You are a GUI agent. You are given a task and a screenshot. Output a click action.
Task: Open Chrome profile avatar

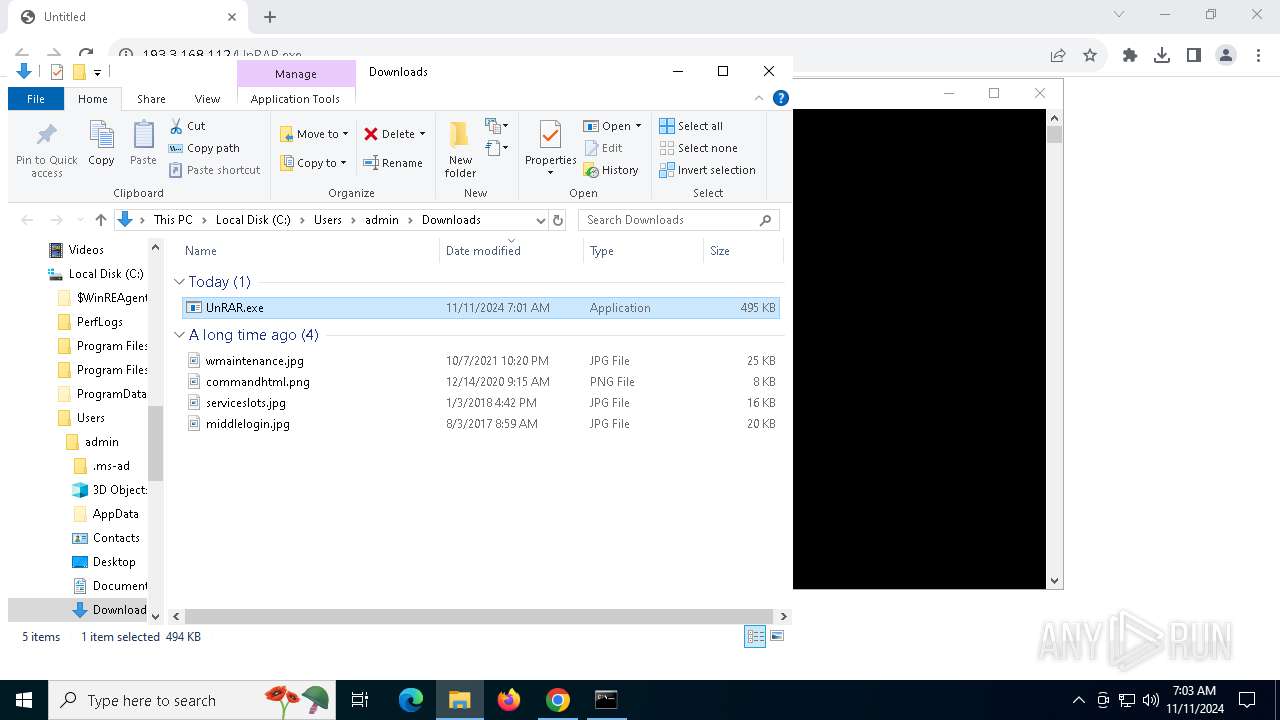tap(1226, 56)
